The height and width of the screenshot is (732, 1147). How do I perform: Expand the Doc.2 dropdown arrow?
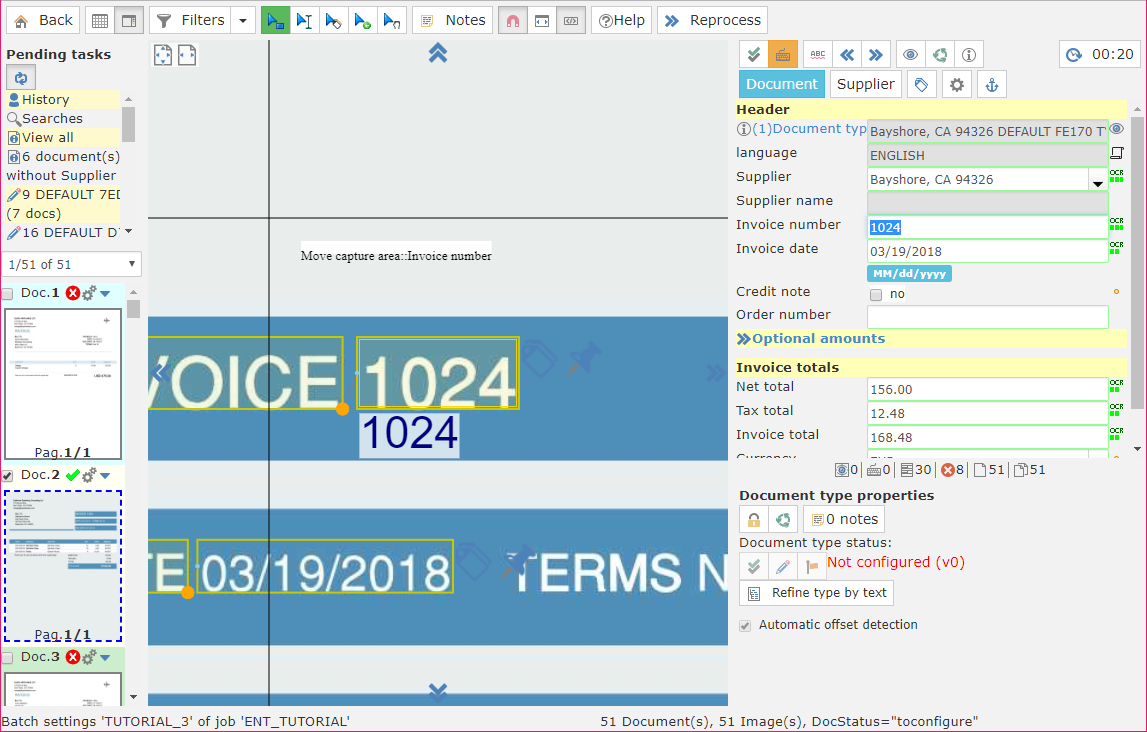105,476
